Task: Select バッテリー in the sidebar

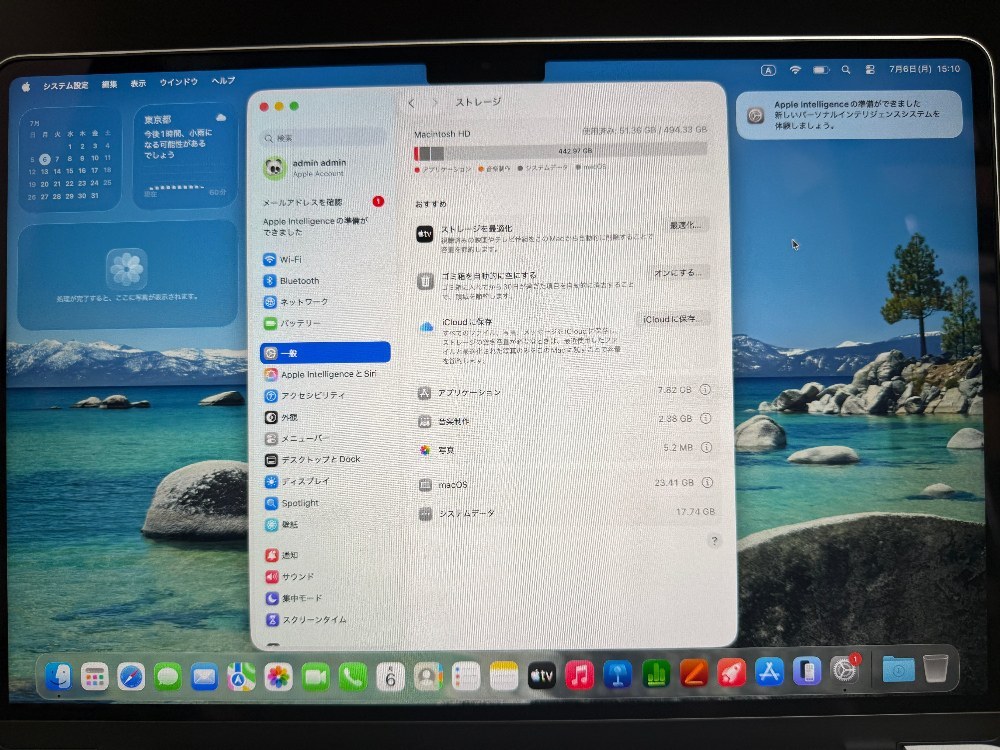Action: point(325,323)
